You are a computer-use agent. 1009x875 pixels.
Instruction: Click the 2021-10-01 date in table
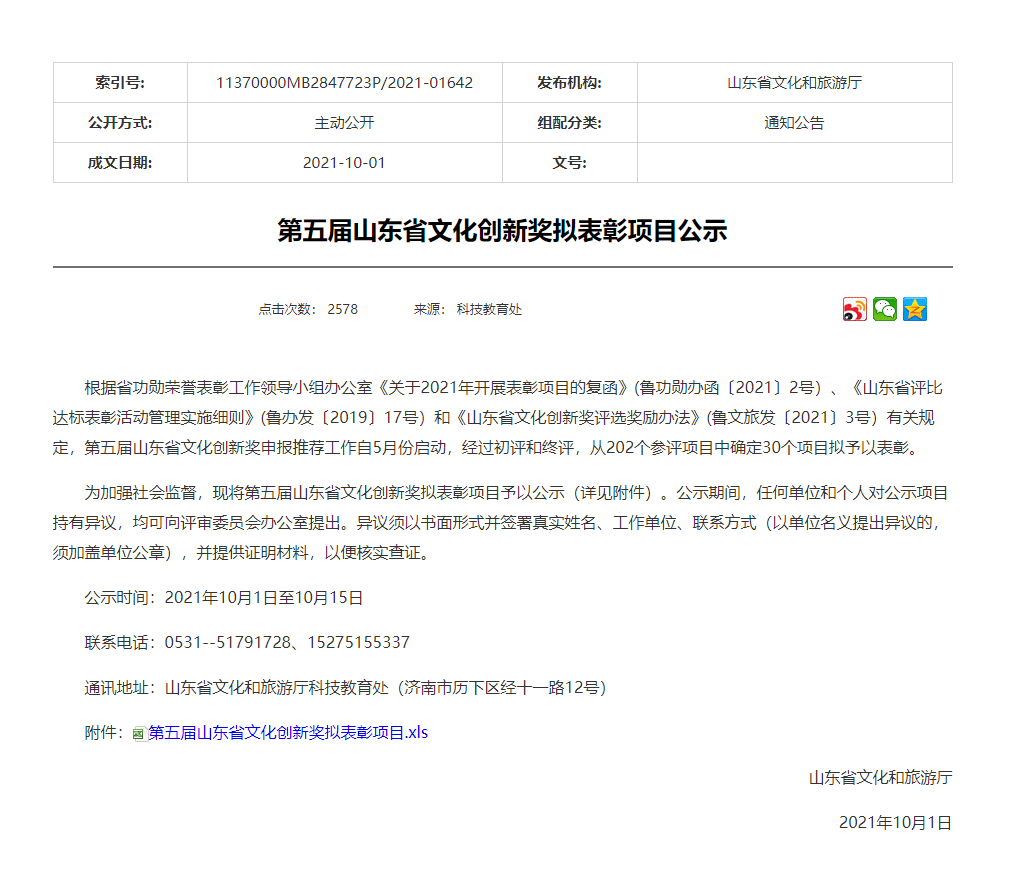coord(344,163)
